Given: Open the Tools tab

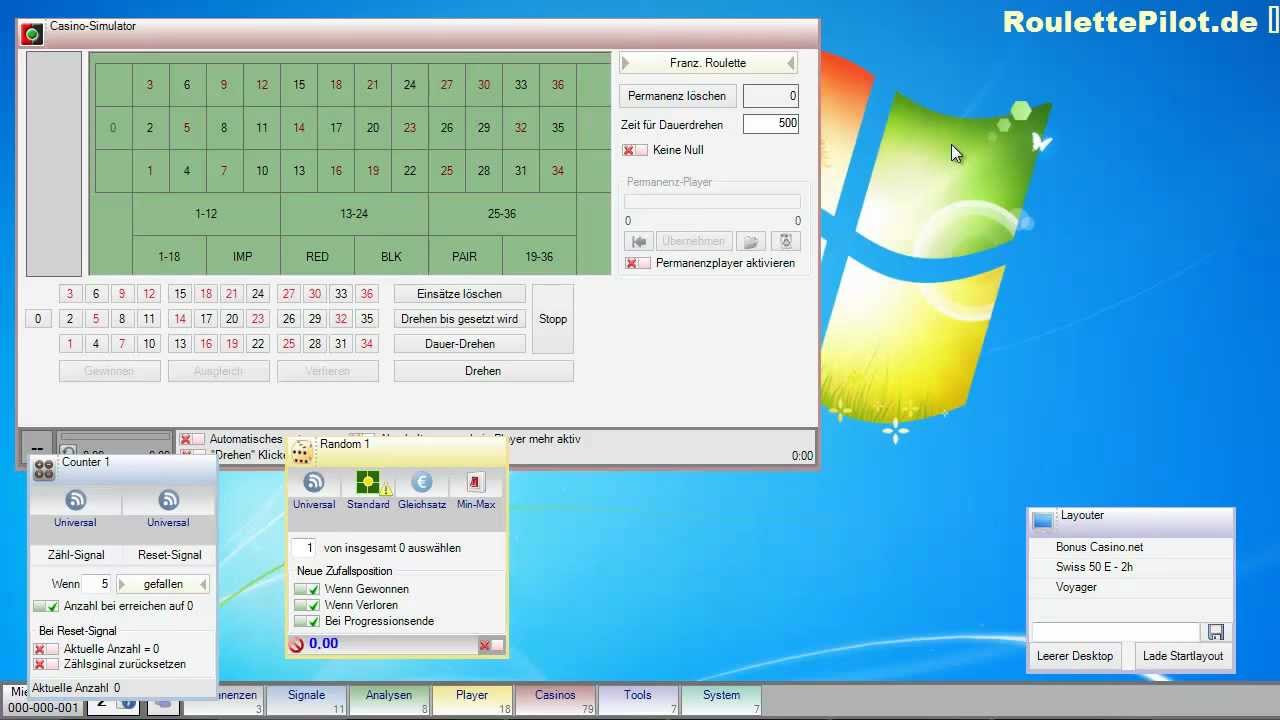Looking at the screenshot, I should pos(638,701).
